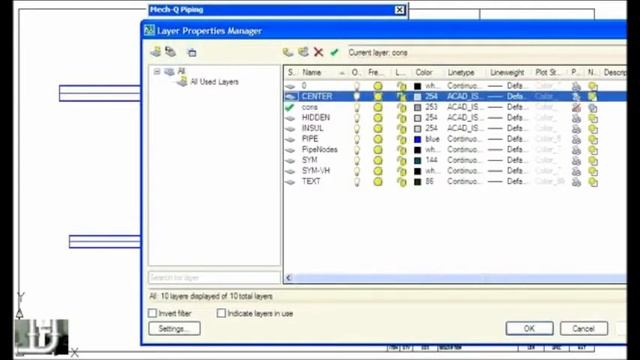Viewport: 640px width, 360px height.
Task: Open linetype for layer 0
Action: [464, 86]
